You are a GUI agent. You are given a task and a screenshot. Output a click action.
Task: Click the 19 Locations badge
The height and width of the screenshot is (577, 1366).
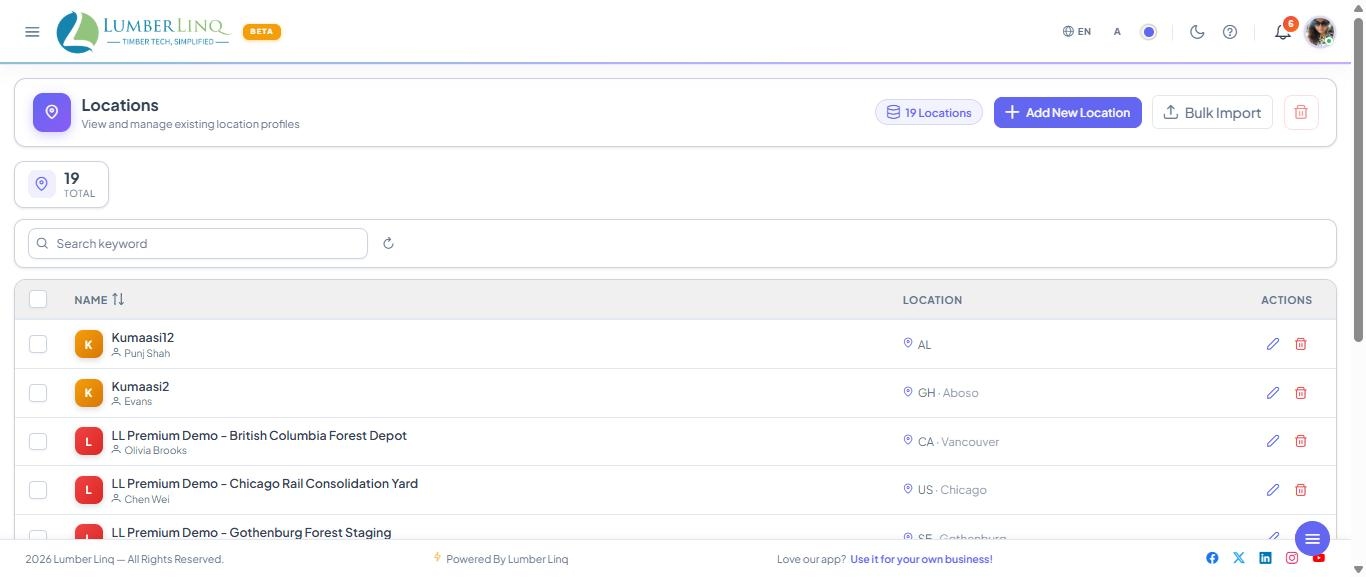pyautogui.click(x=929, y=112)
